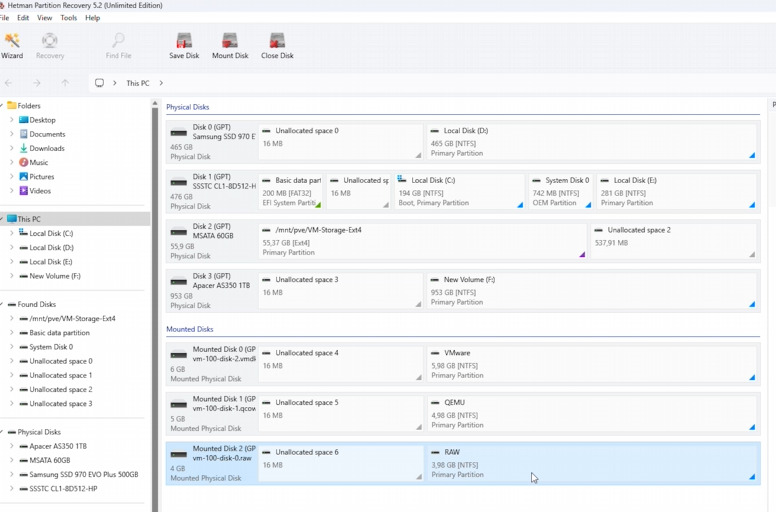Expand Documents tree node
The image size is (776, 512).
pos(11,134)
